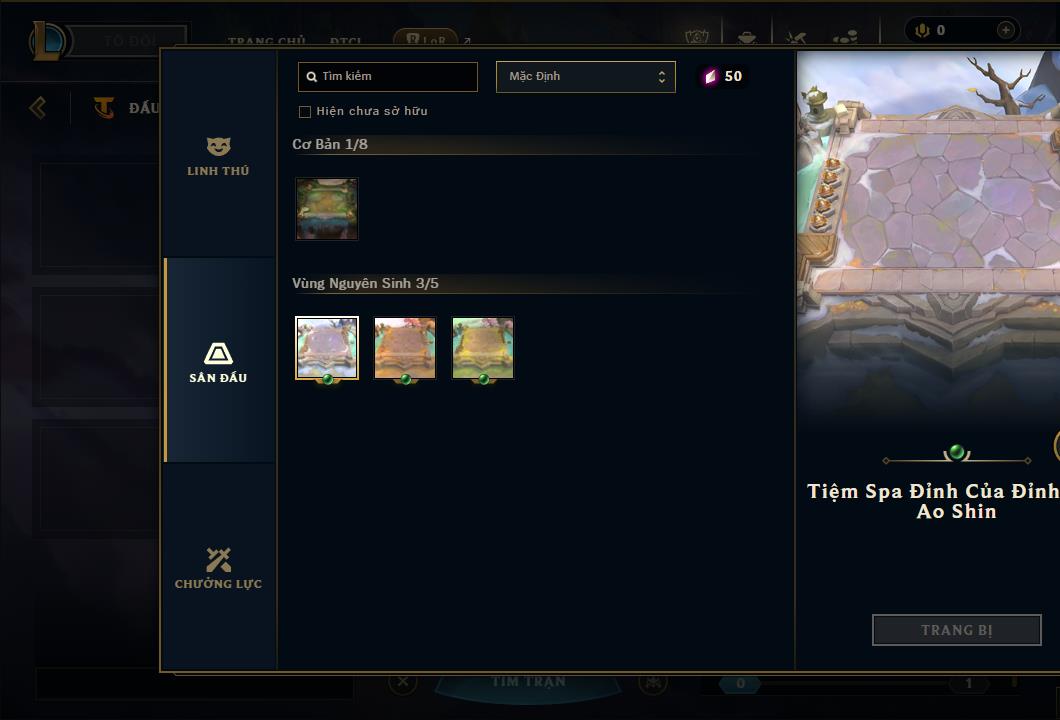This screenshot has height=720, width=1060.
Task: Choose the green third Vùng Nguyên Sinh arena
Action: 483,348
